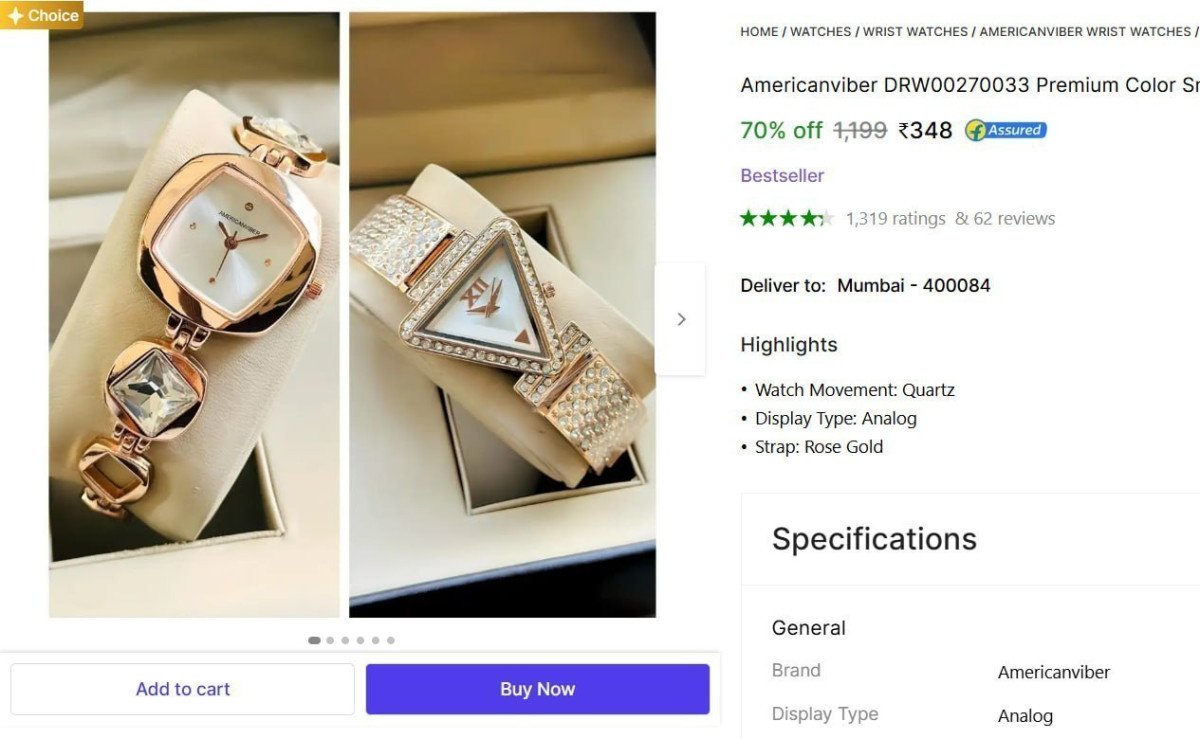
Task: Click the 1,319 ratings link
Action: pos(895,218)
